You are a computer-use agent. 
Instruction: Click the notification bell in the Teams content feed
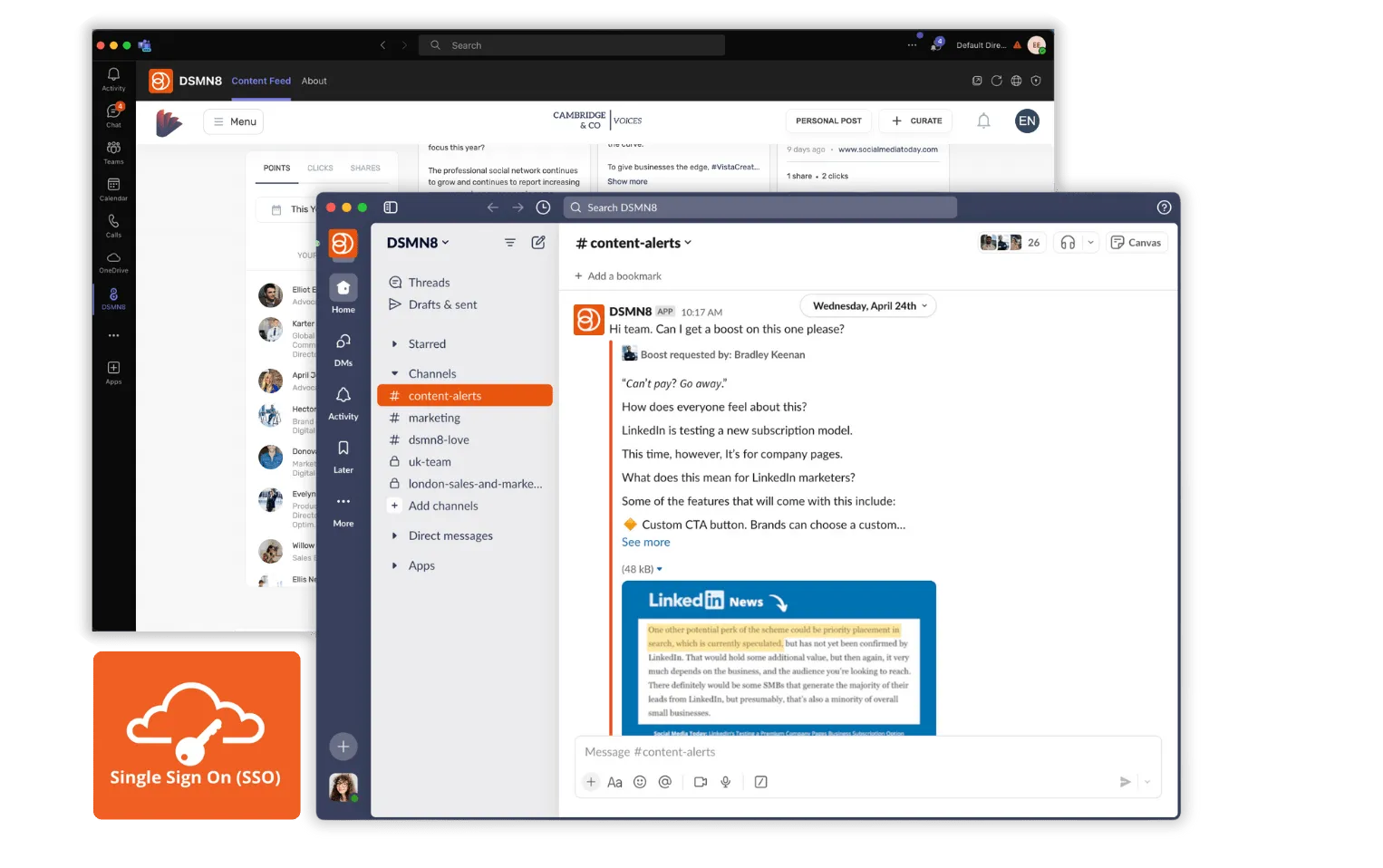pos(983,121)
